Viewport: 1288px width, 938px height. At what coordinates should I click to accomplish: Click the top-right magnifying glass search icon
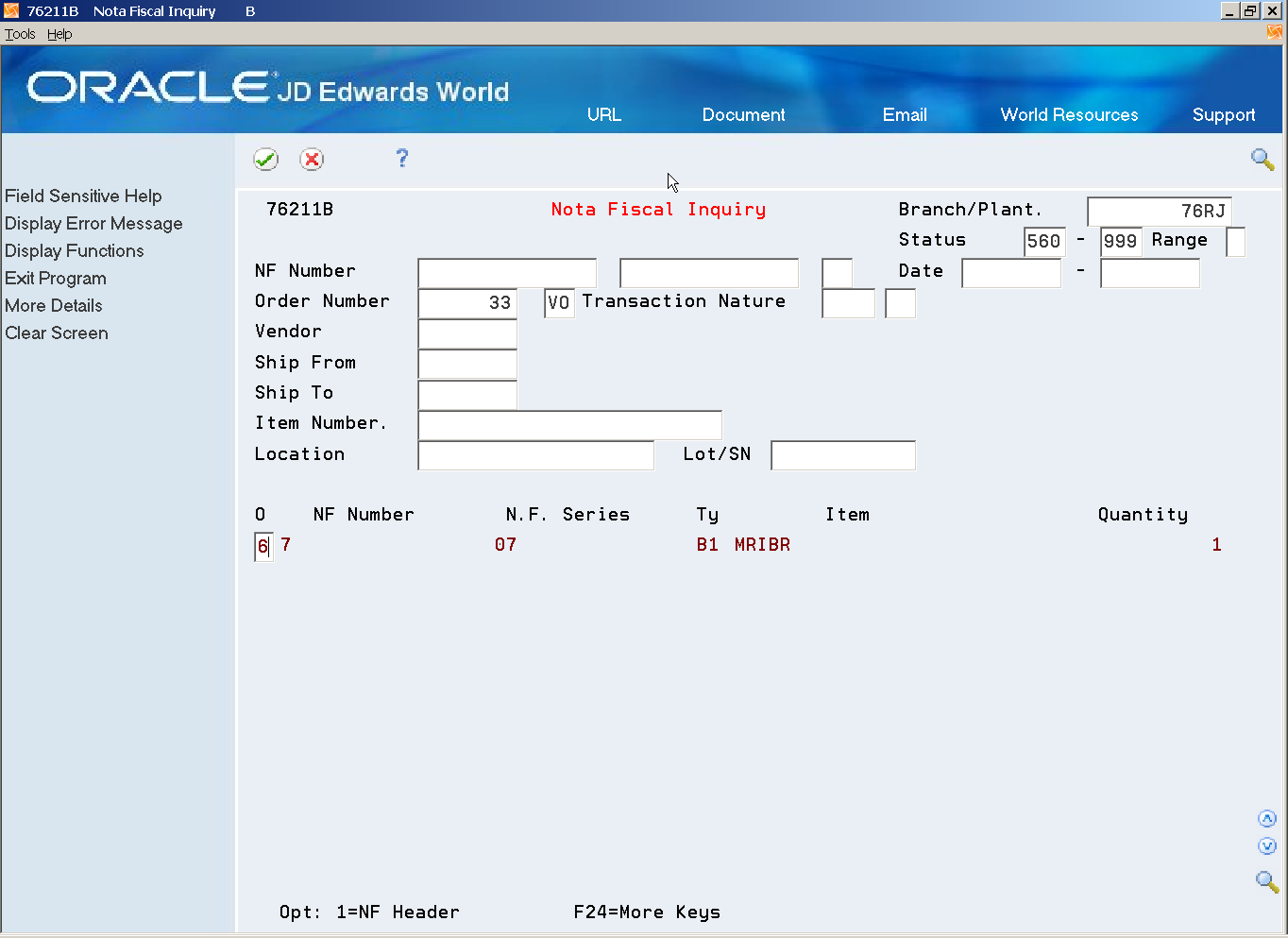(1263, 160)
